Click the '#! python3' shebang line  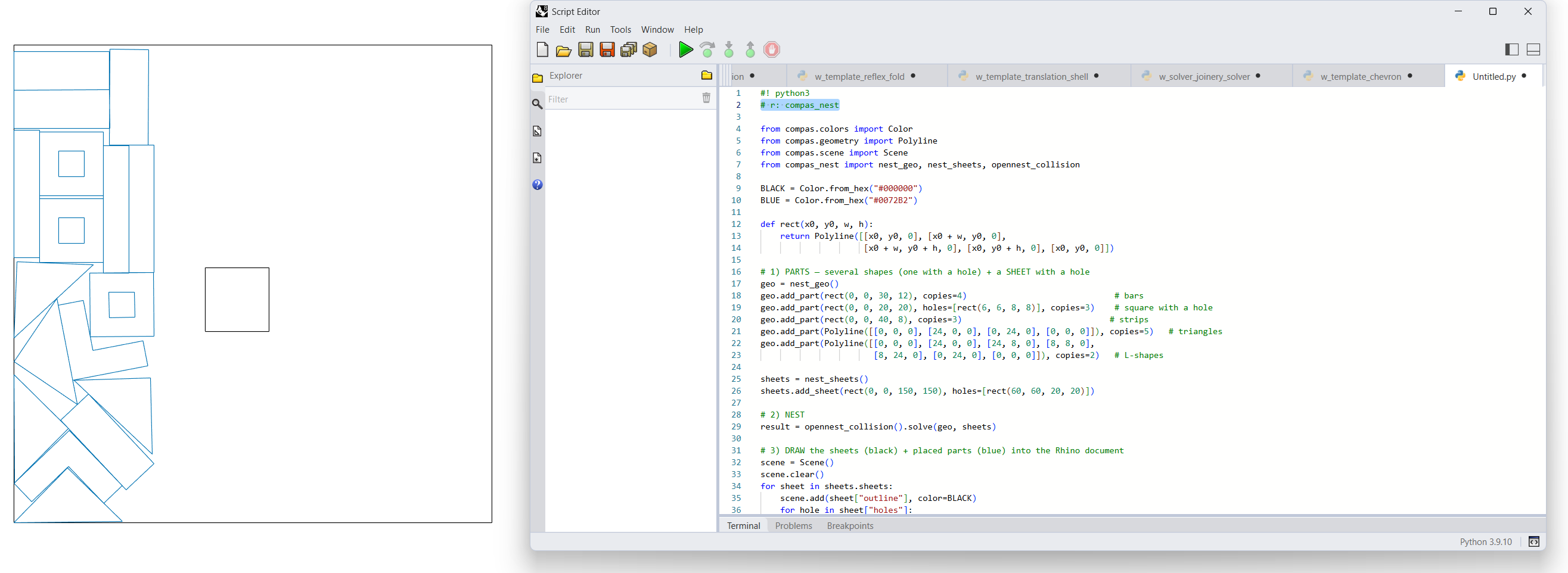point(785,93)
